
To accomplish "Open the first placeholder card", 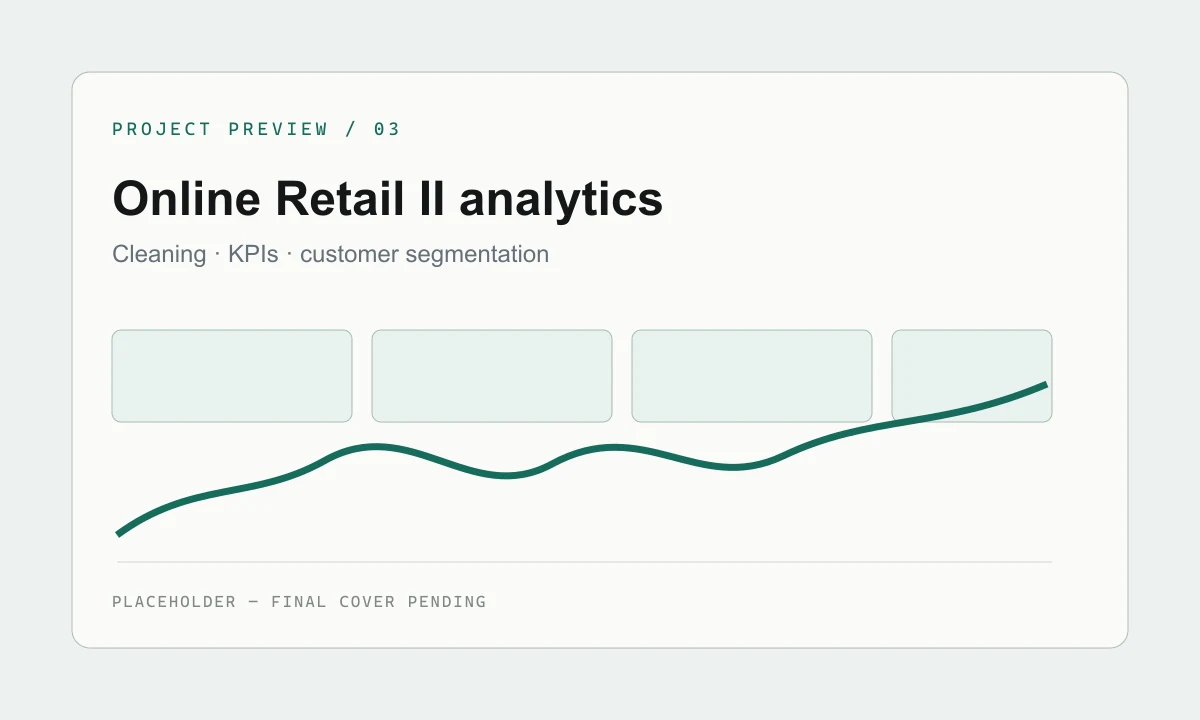I will (x=232, y=376).
